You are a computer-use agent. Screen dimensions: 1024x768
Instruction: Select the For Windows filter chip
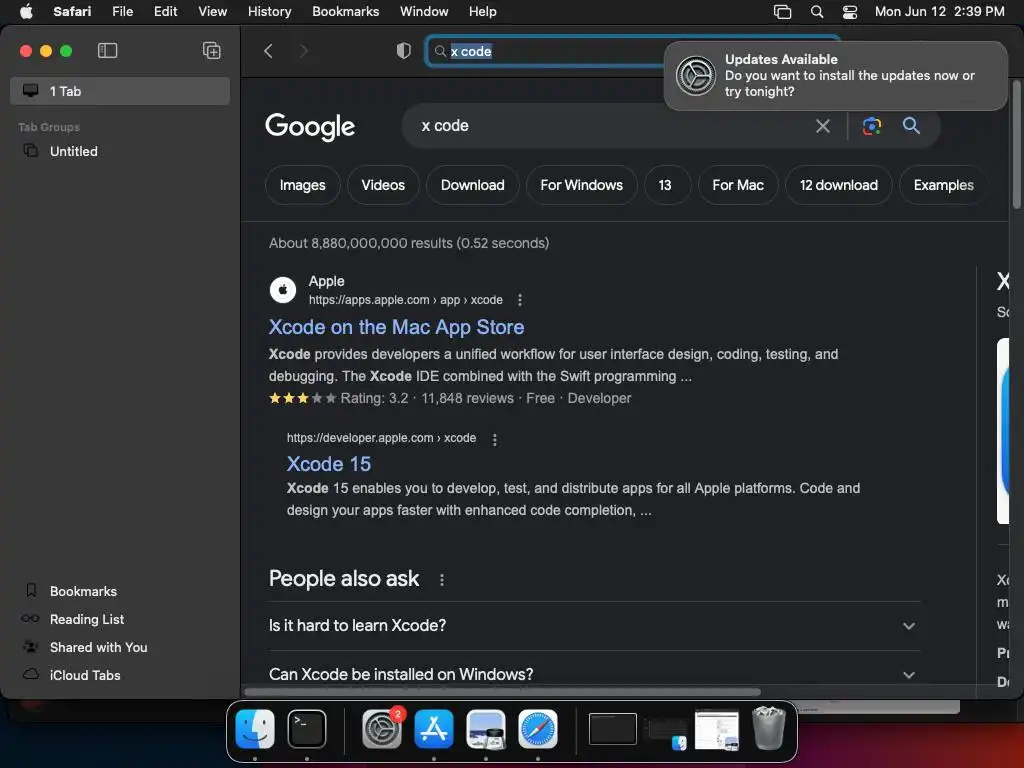(x=581, y=185)
